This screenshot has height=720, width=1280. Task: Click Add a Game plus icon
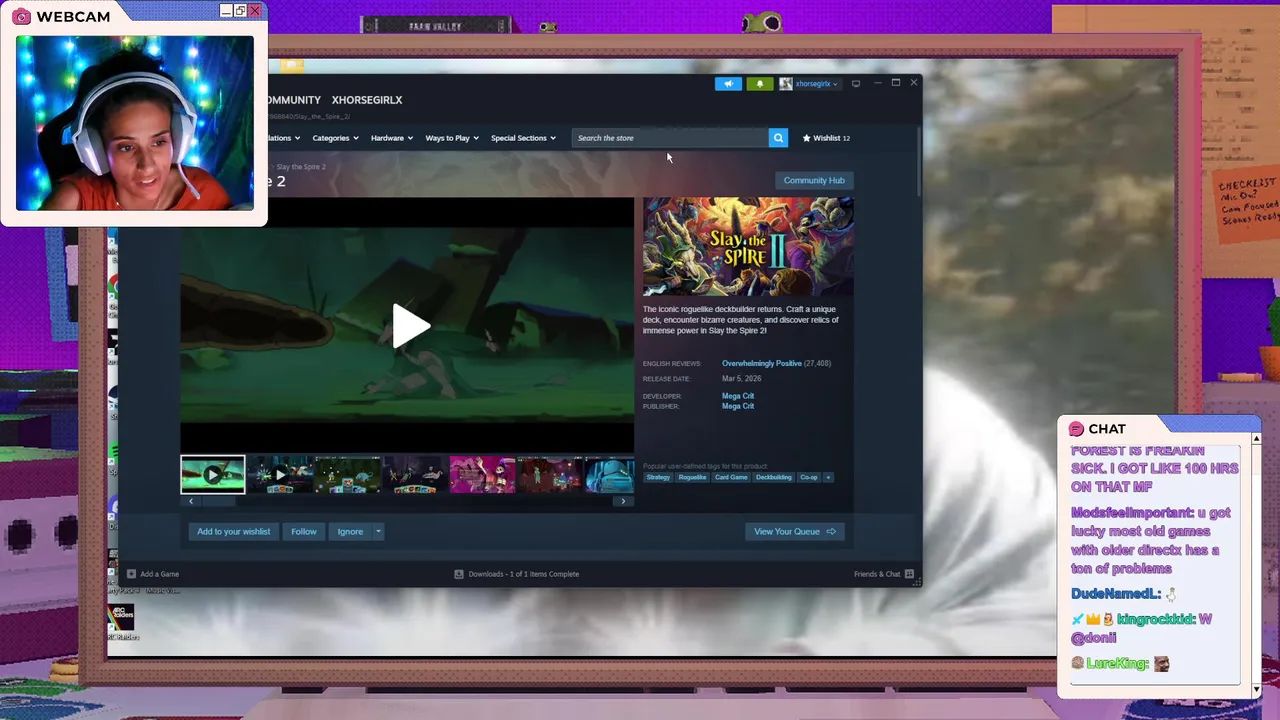pyautogui.click(x=131, y=574)
